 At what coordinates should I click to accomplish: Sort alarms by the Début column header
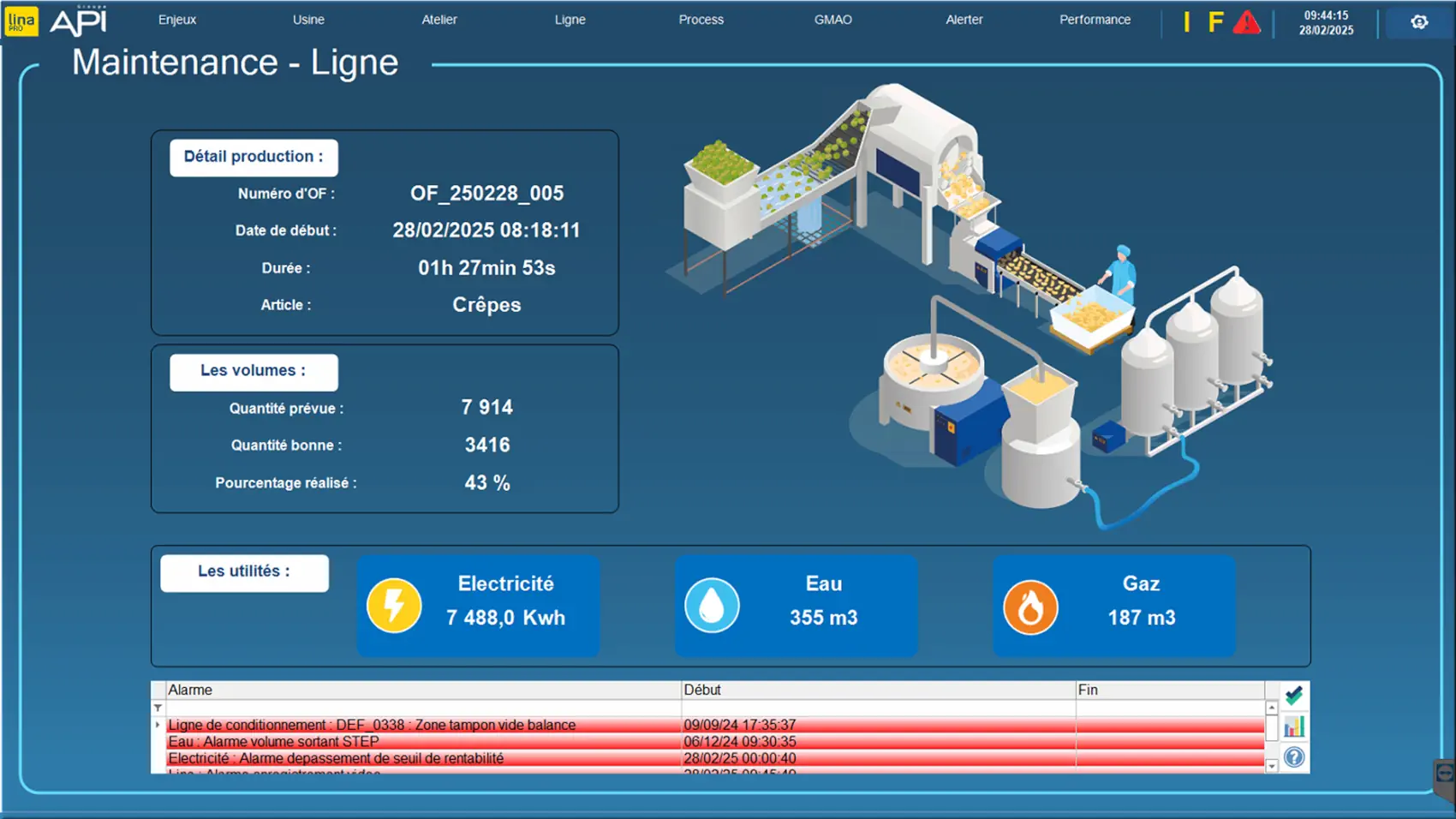click(x=877, y=690)
